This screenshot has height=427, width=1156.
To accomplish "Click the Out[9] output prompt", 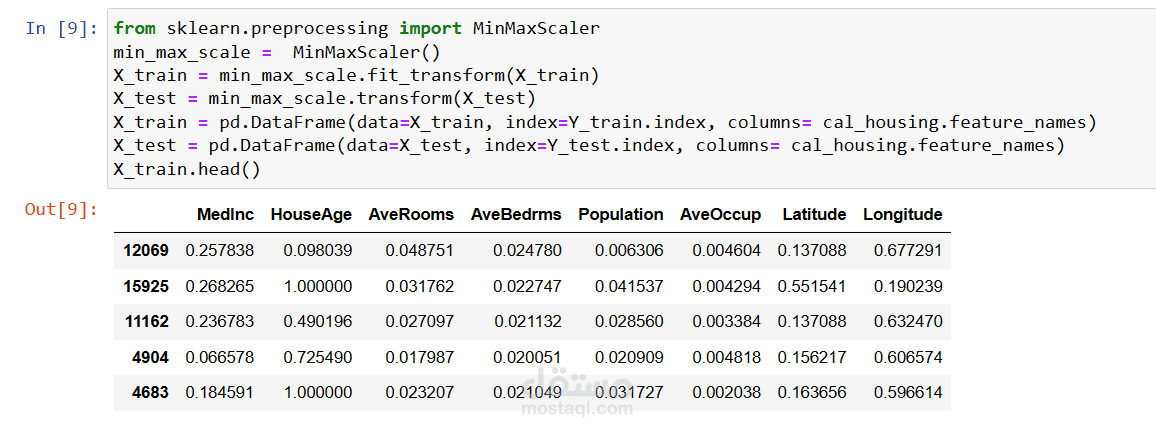I will pos(61,209).
